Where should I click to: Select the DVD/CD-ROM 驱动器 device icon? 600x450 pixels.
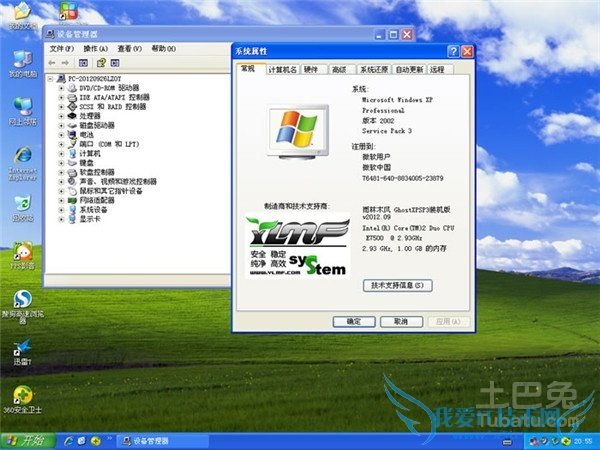72,88
